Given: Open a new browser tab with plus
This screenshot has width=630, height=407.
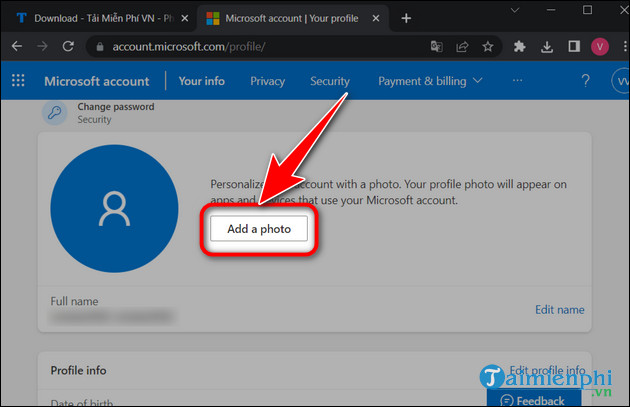Looking at the screenshot, I should [x=406, y=18].
